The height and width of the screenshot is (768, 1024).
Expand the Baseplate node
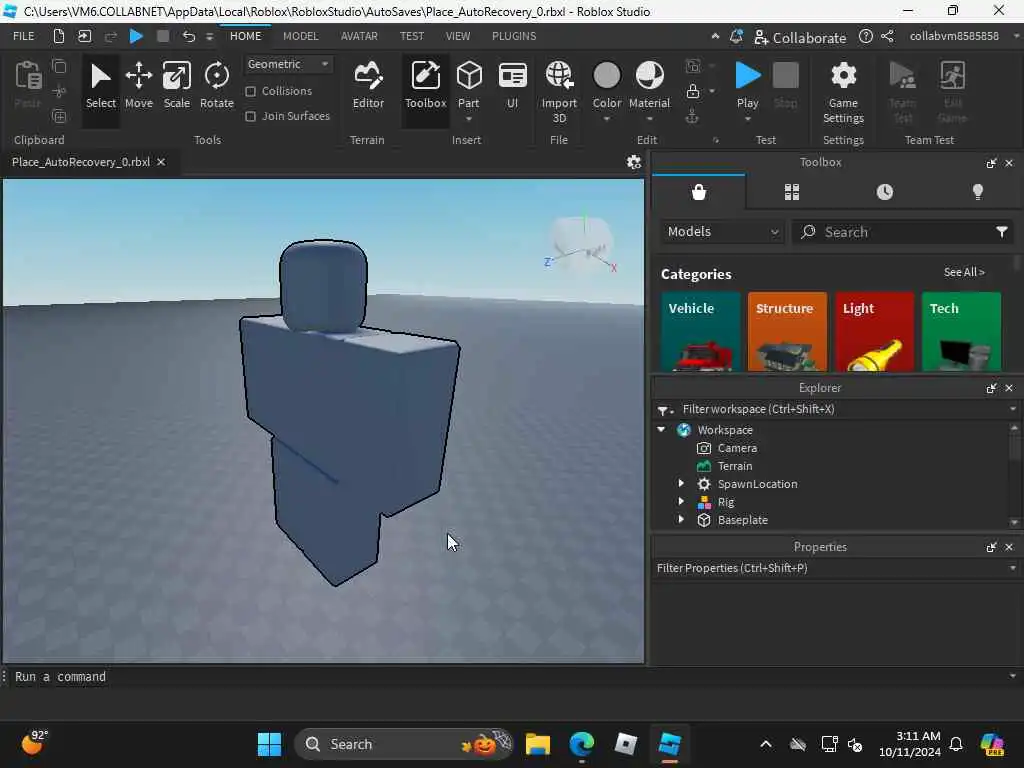pos(681,520)
